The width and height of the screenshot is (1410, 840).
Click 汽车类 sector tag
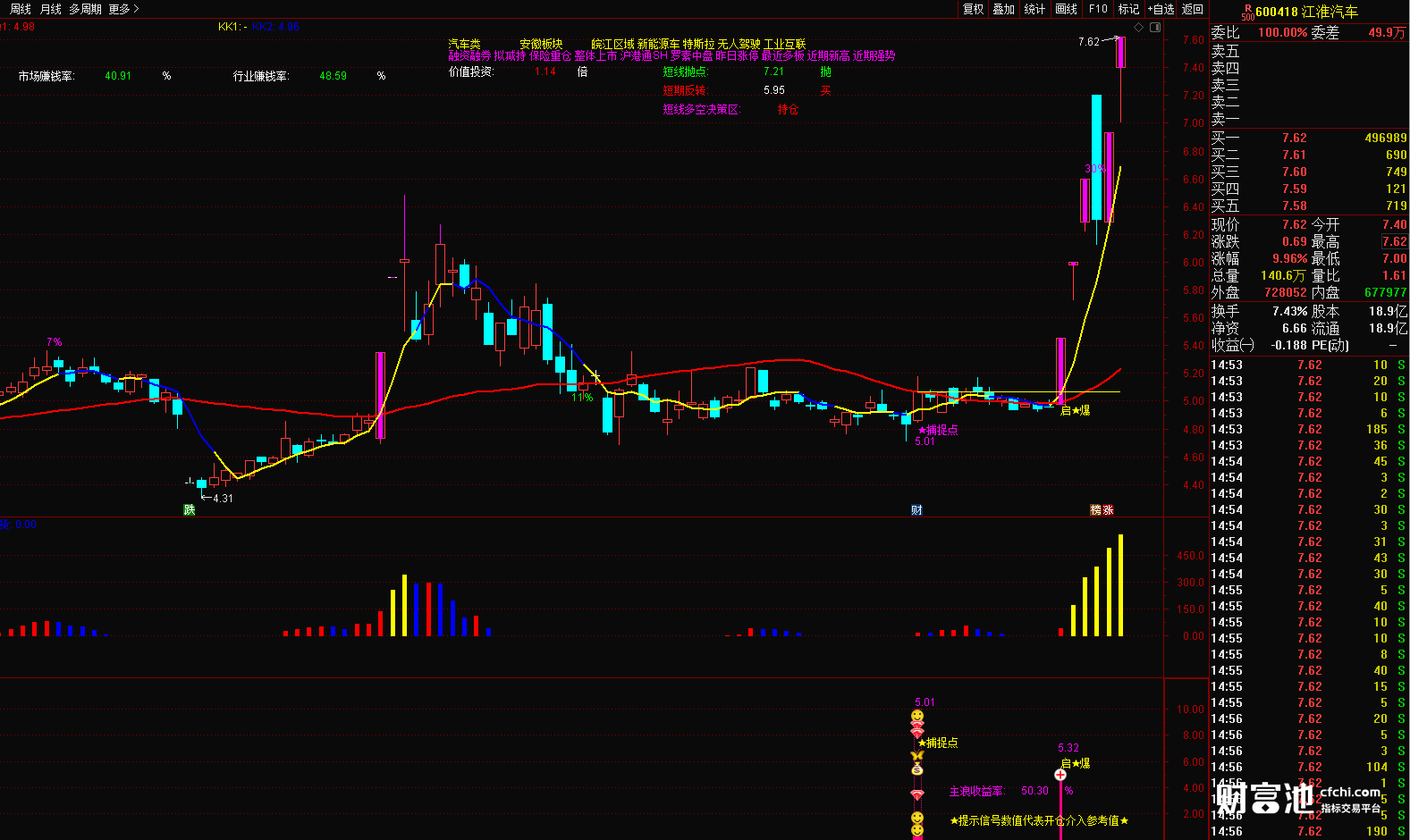pyautogui.click(x=464, y=44)
